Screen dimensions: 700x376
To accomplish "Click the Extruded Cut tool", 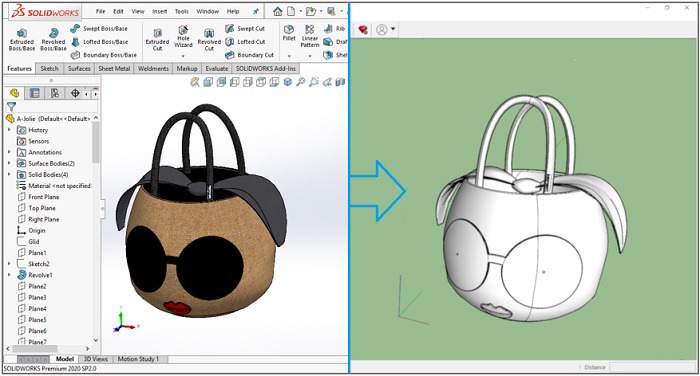I will 157,39.
